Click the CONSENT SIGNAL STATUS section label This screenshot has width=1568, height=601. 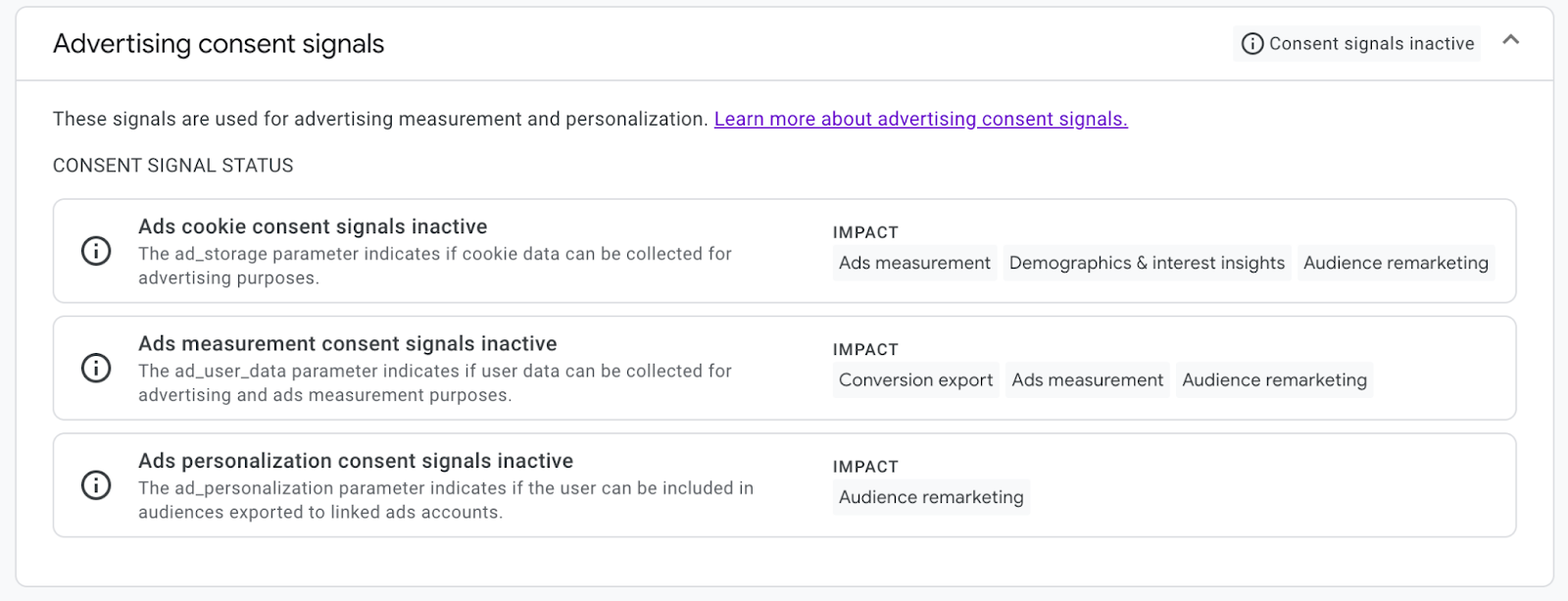172,166
